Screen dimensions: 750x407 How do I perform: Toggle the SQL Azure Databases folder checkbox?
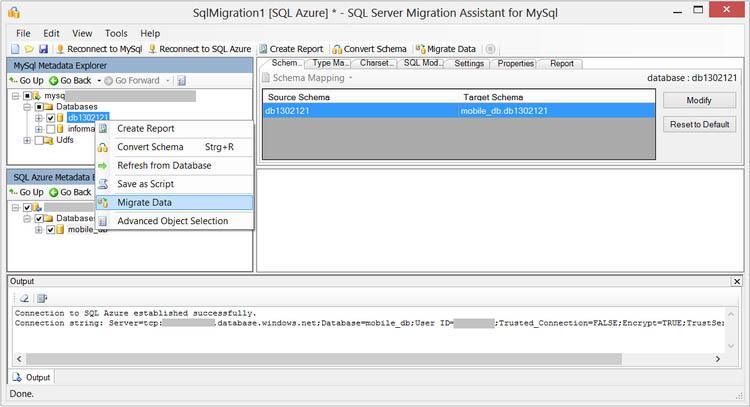[x=39, y=219]
